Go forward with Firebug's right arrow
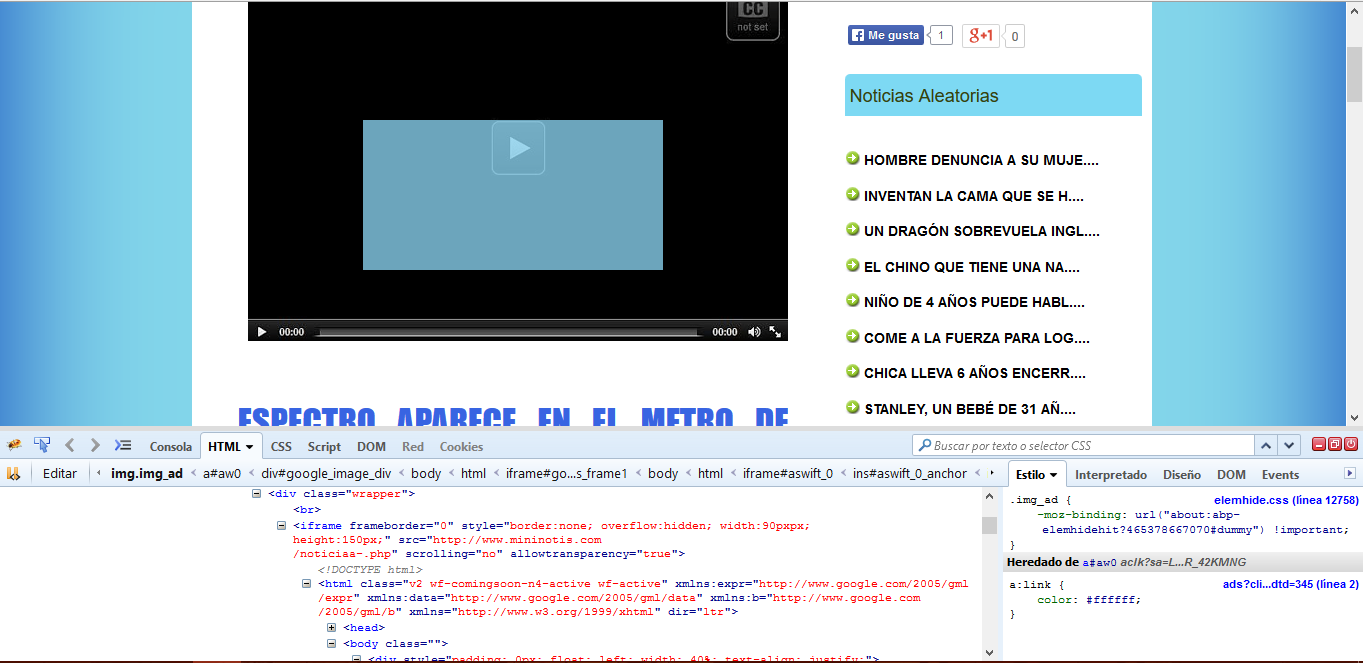 tap(95, 445)
